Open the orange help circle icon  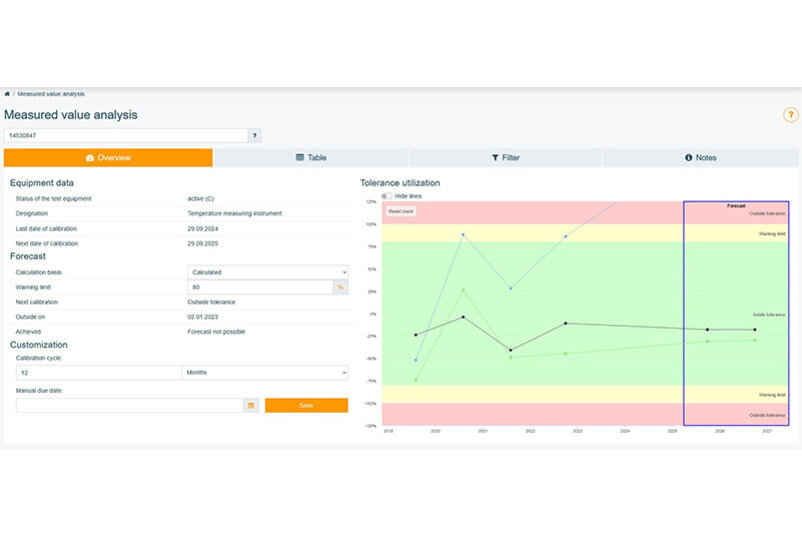[790, 115]
